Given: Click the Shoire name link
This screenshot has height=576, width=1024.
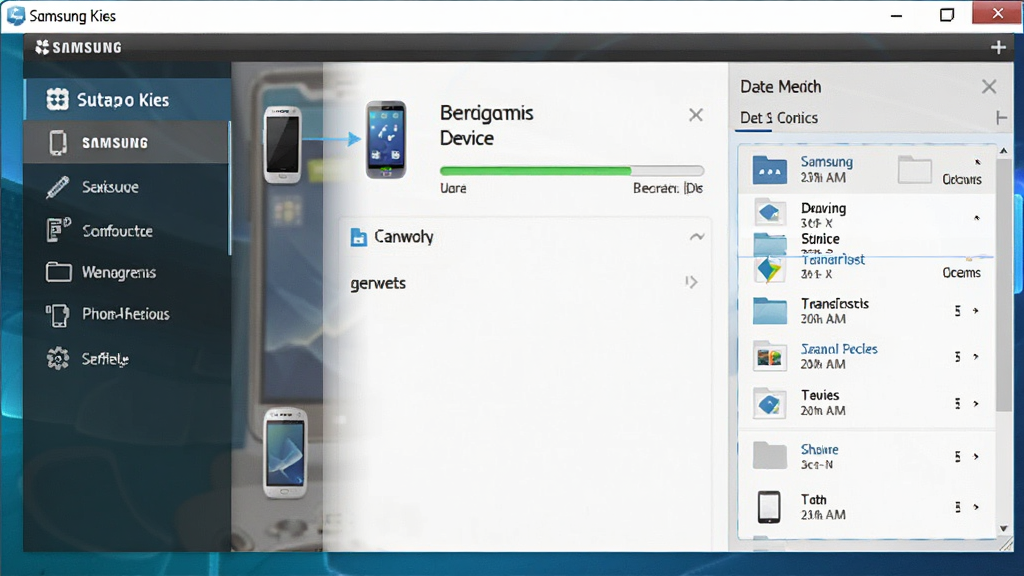Looking at the screenshot, I should click(820, 449).
